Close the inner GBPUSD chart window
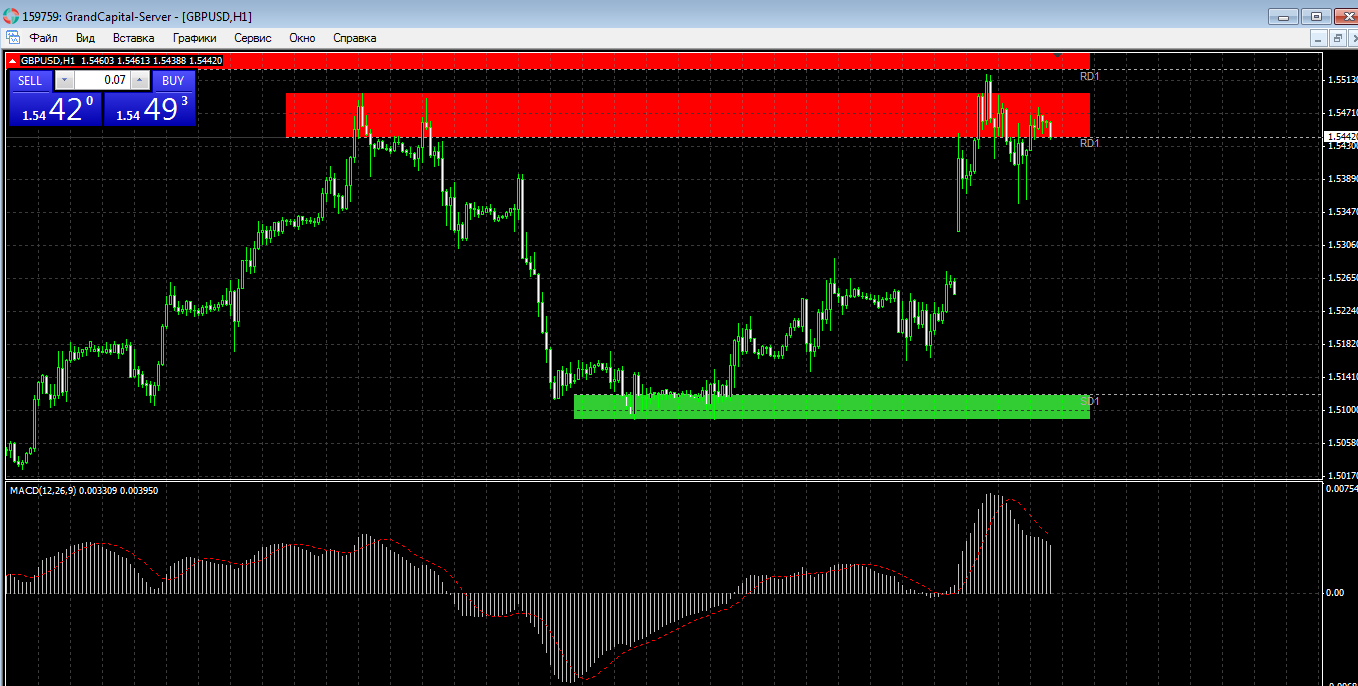This screenshot has height=686, width=1358. point(1353,38)
